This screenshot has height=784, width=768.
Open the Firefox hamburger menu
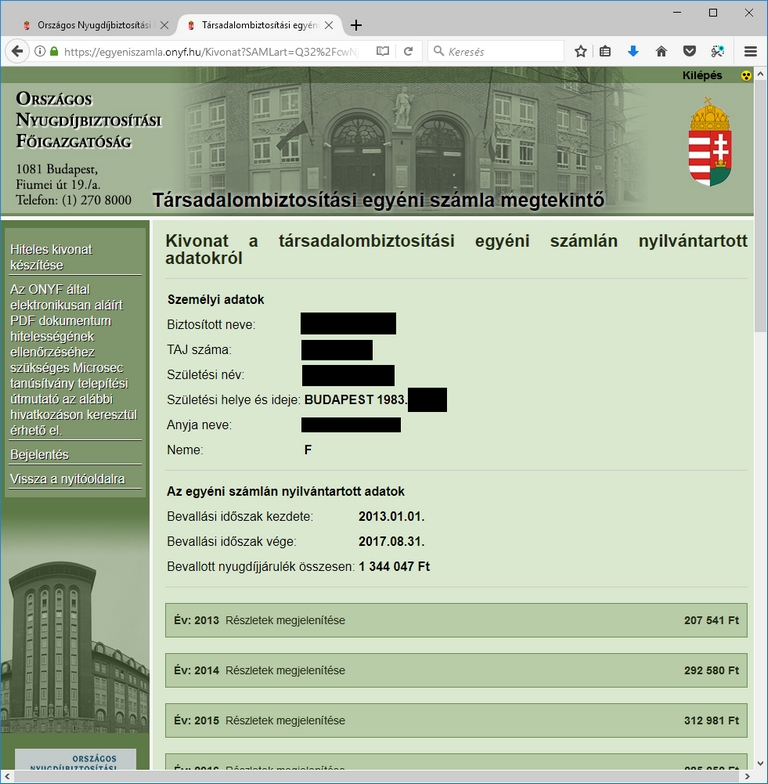click(750, 51)
